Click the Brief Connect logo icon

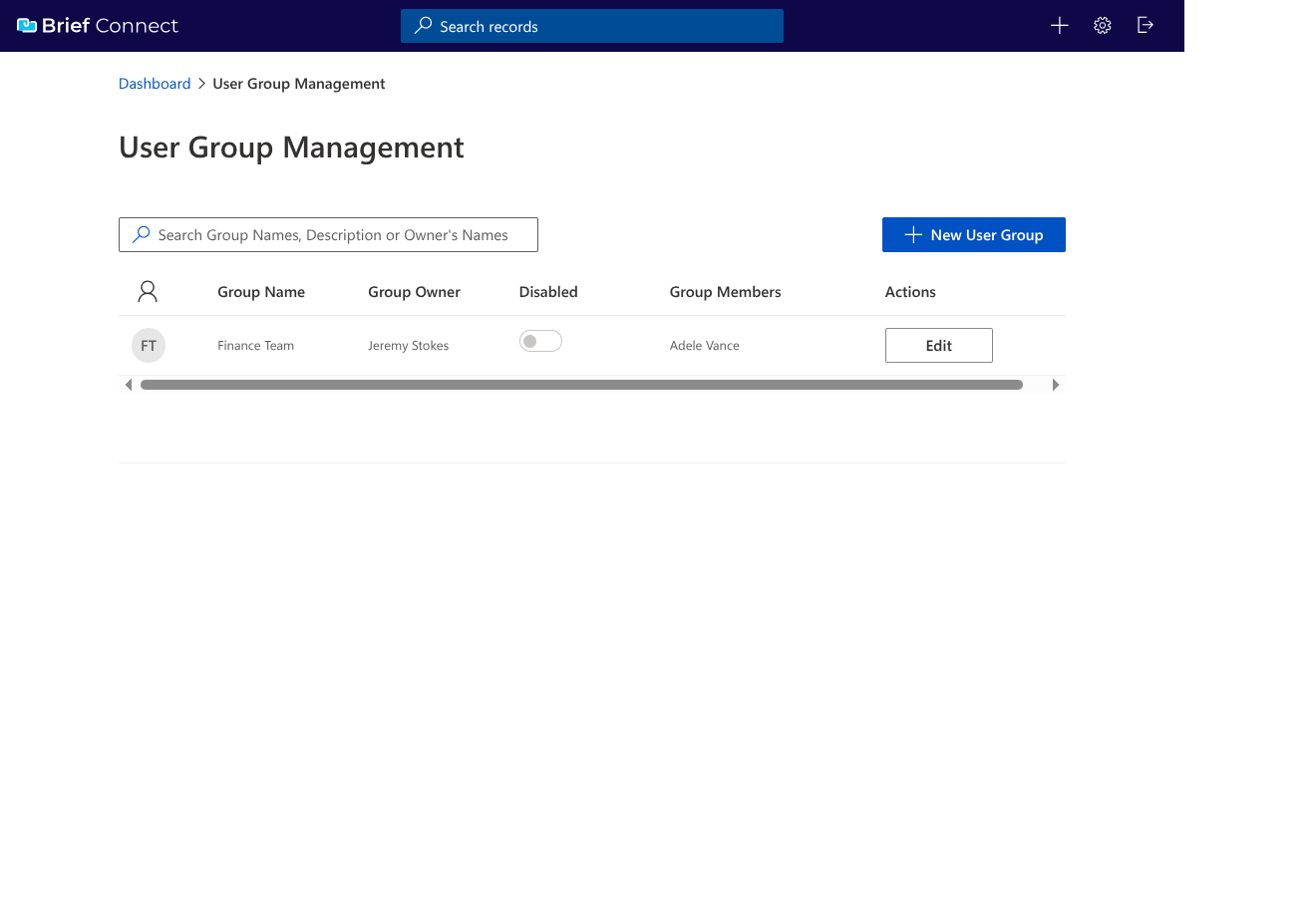[x=28, y=24]
